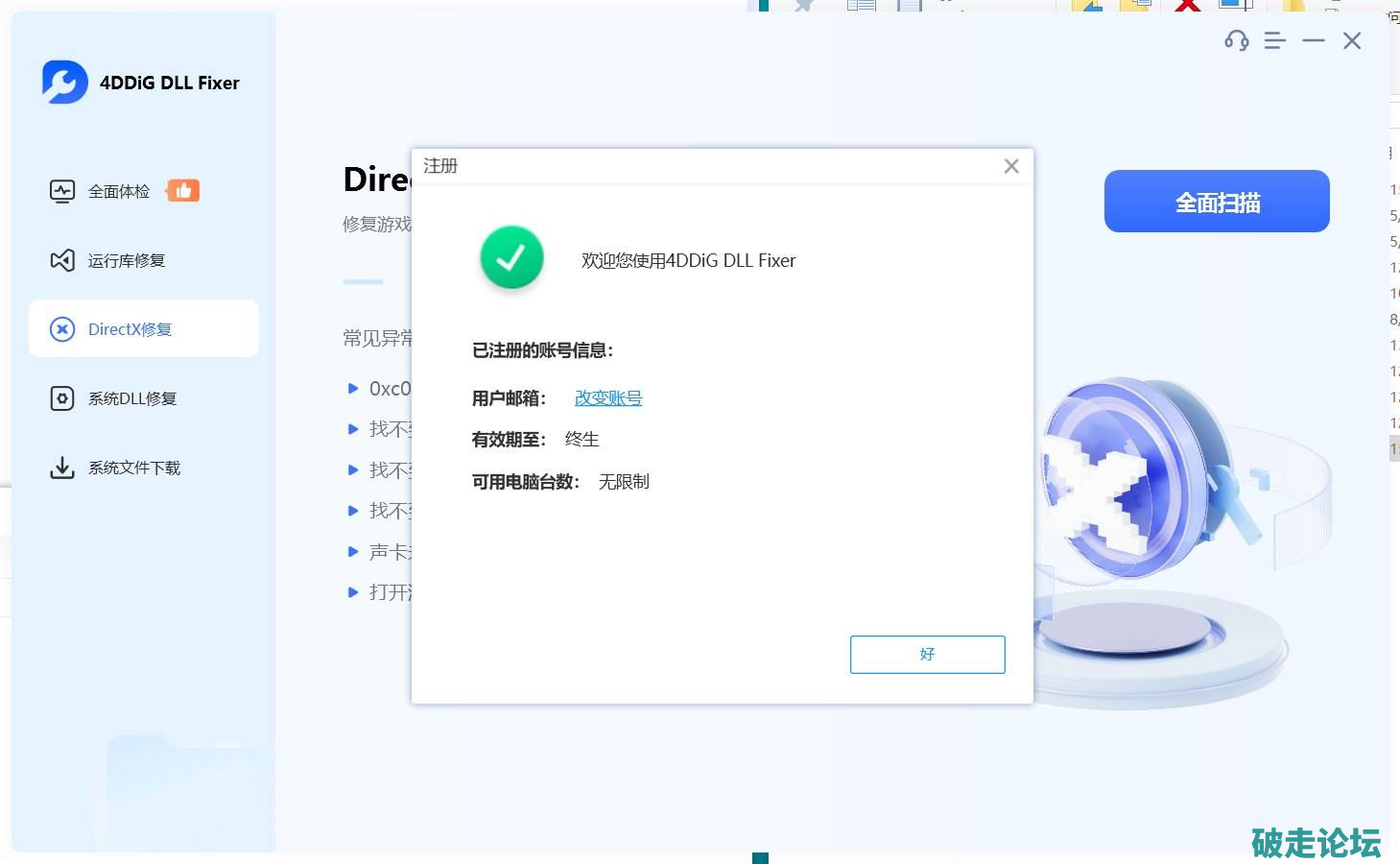
Task: Close the 注册 dialog
Action: (1011, 166)
